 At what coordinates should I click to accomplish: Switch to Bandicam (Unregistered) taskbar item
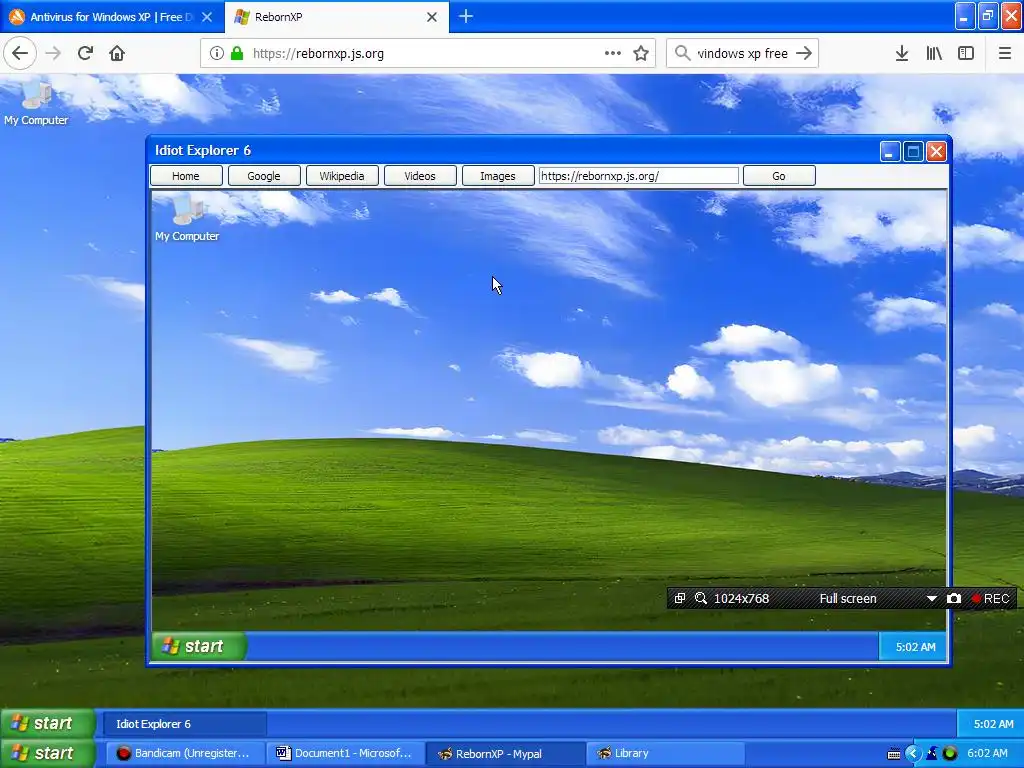[x=185, y=753]
